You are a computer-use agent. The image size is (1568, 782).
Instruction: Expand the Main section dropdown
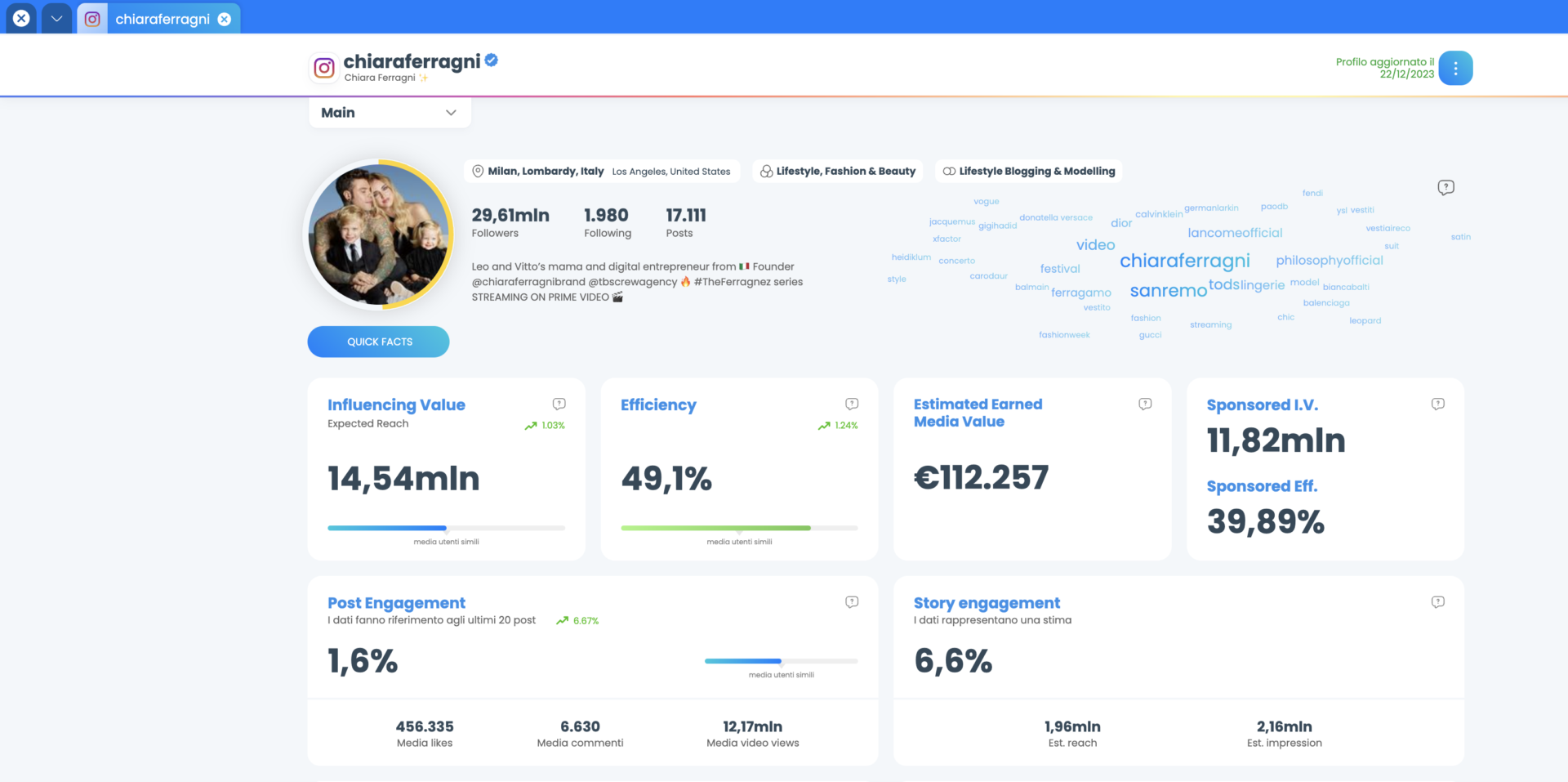pos(390,113)
